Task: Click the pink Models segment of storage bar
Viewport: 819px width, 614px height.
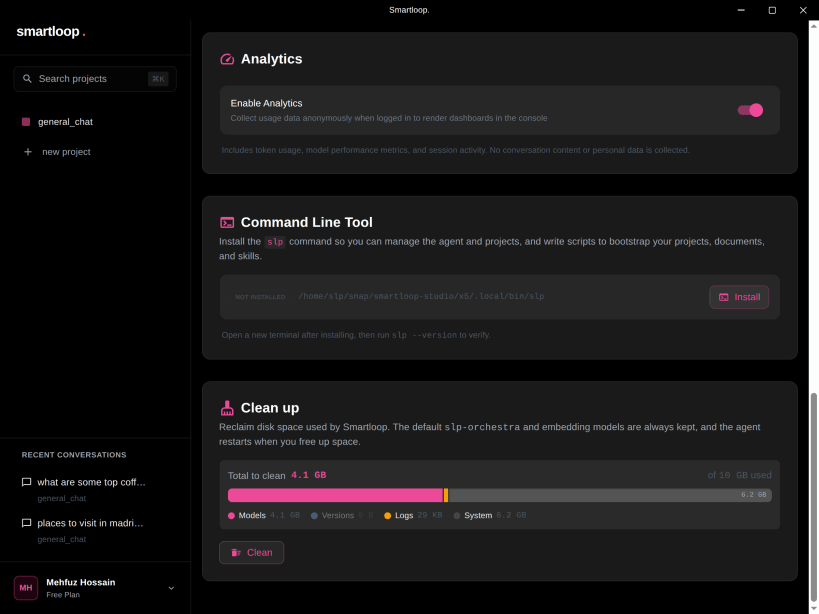Action: click(335, 495)
